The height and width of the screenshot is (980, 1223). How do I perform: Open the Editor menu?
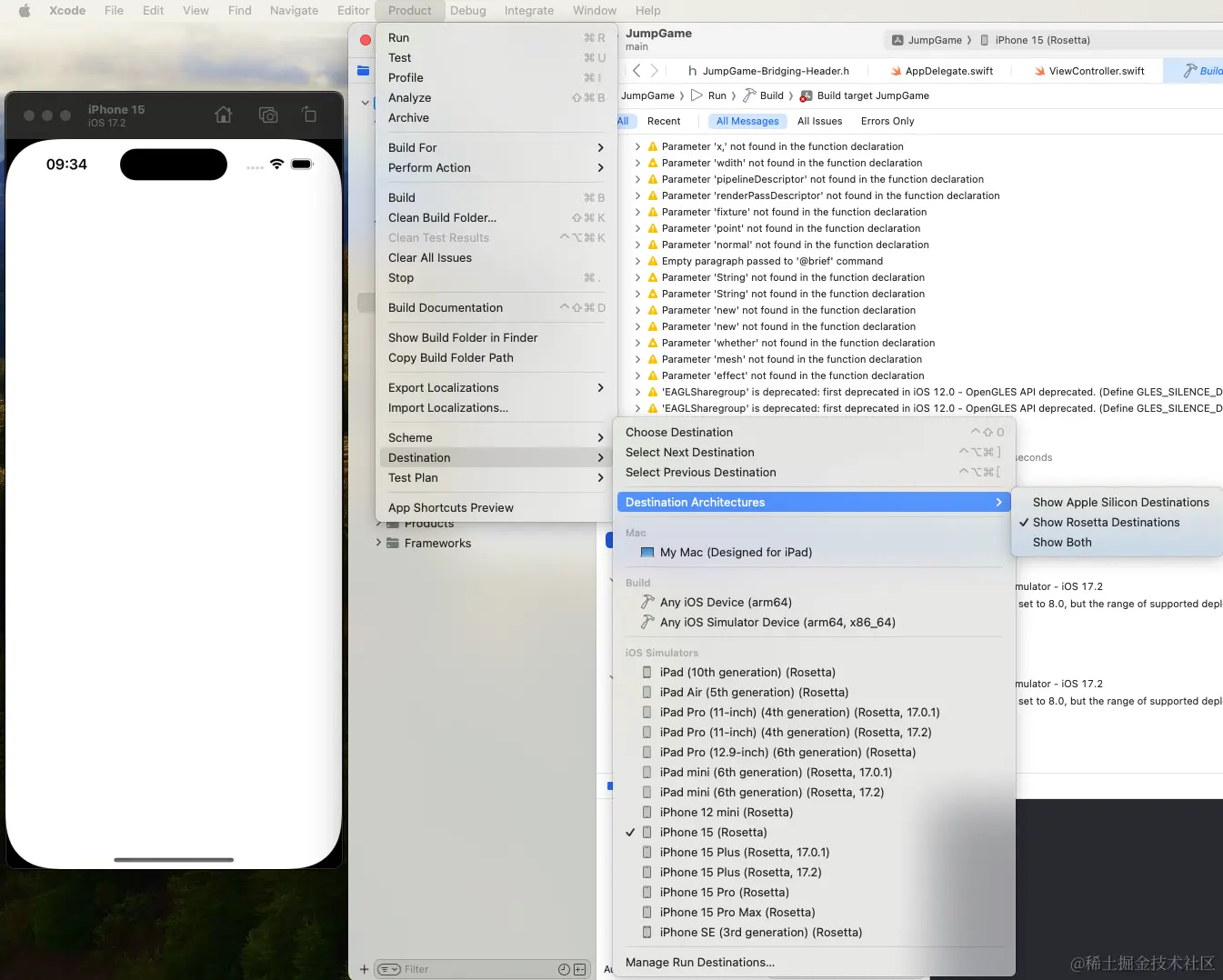click(353, 11)
